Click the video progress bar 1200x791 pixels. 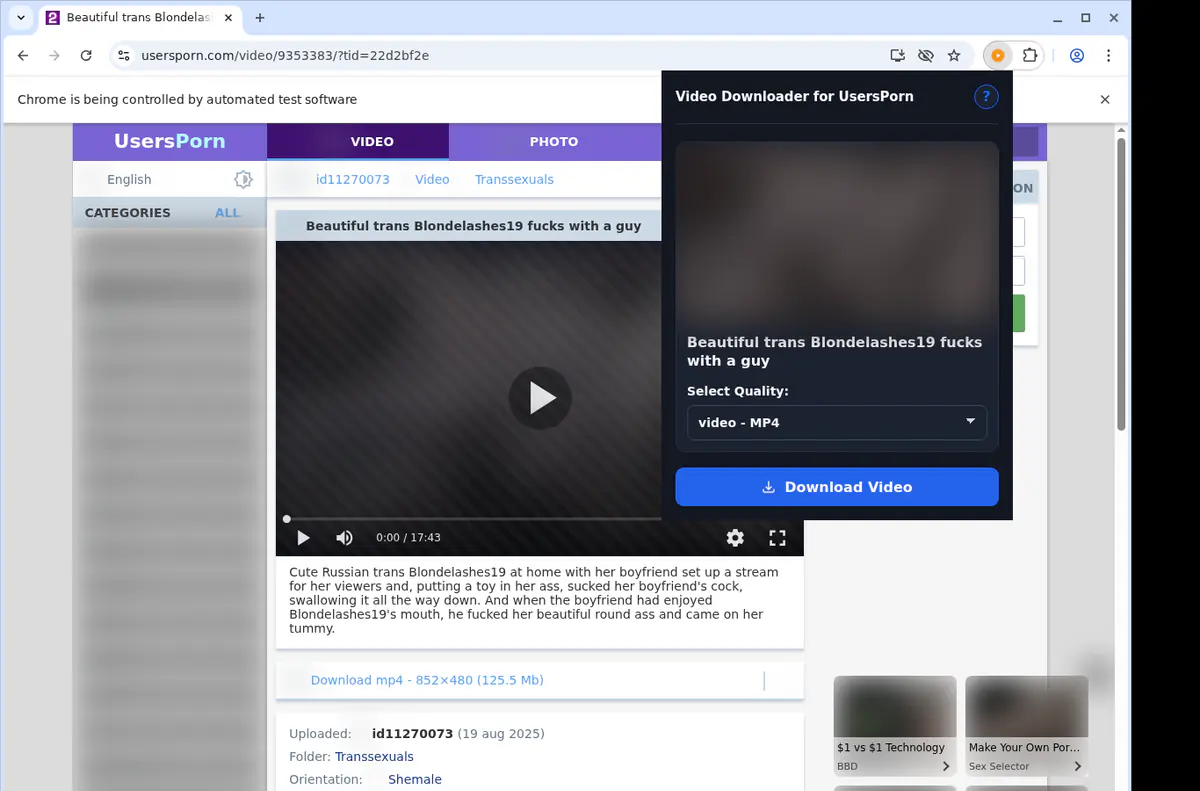point(472,519)
